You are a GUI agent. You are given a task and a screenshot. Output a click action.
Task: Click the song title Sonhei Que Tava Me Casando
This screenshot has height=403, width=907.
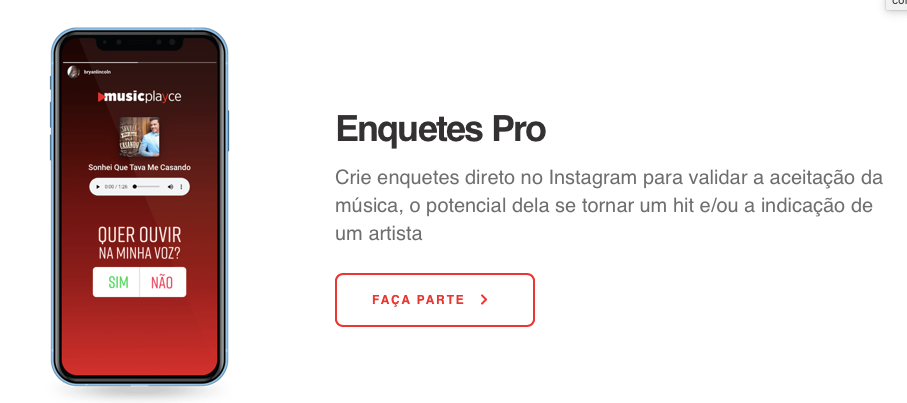(139, 168)
